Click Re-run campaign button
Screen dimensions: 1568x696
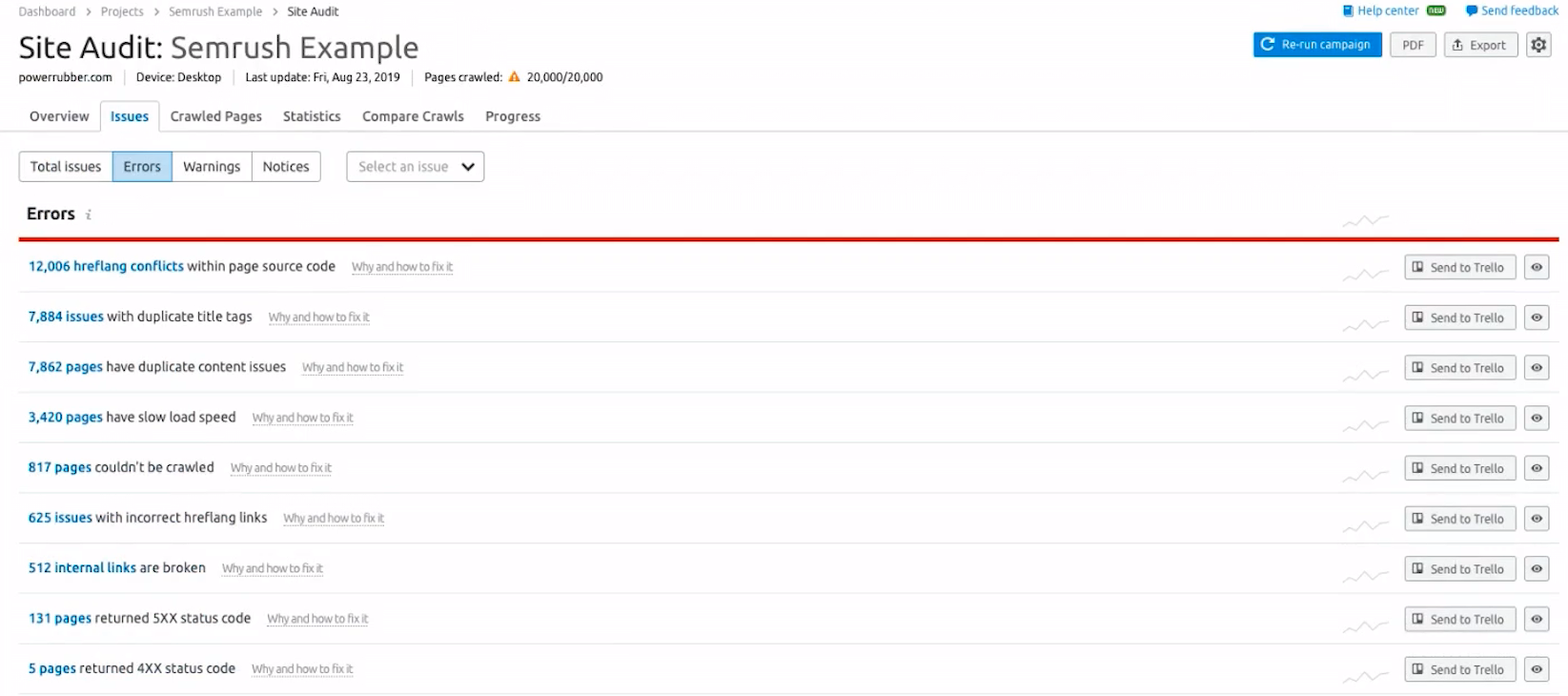pos(1317,45)
